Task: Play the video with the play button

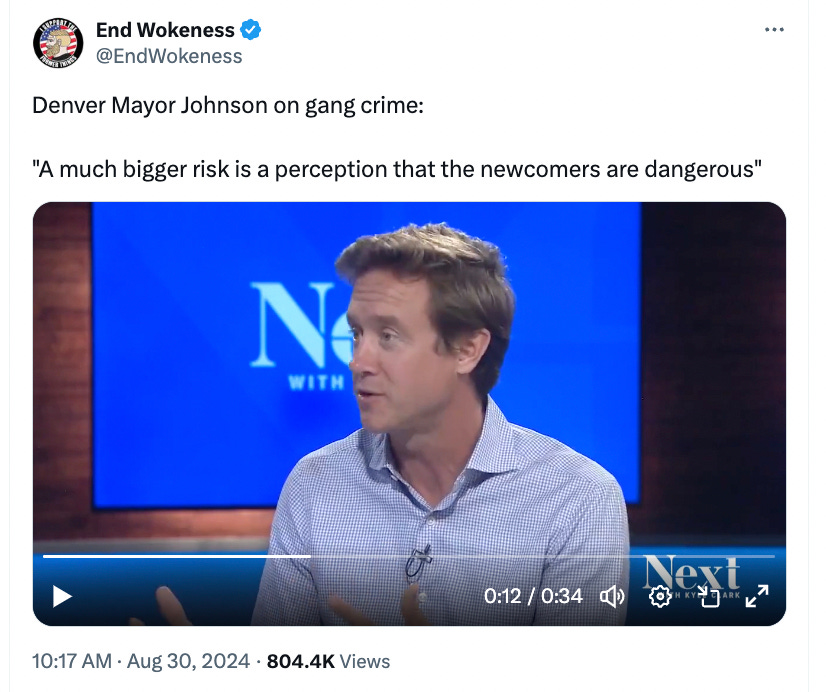Action: click(x=62, y=596)
